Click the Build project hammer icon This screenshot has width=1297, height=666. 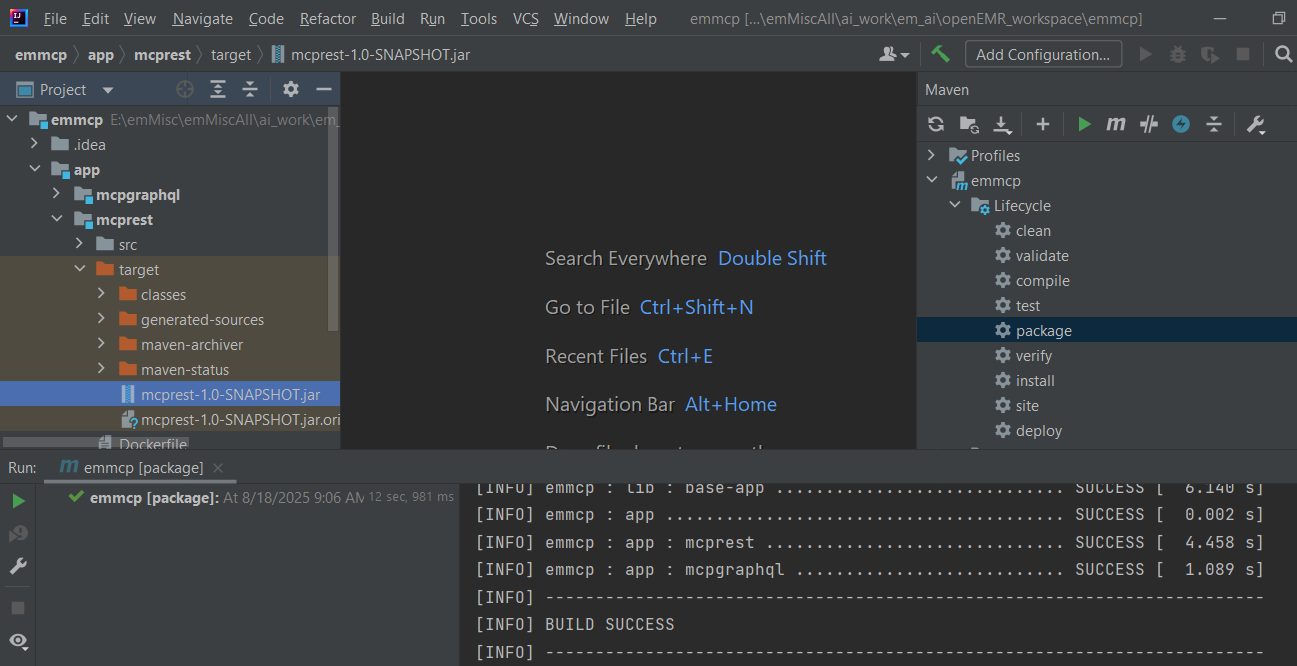point(940,54)
